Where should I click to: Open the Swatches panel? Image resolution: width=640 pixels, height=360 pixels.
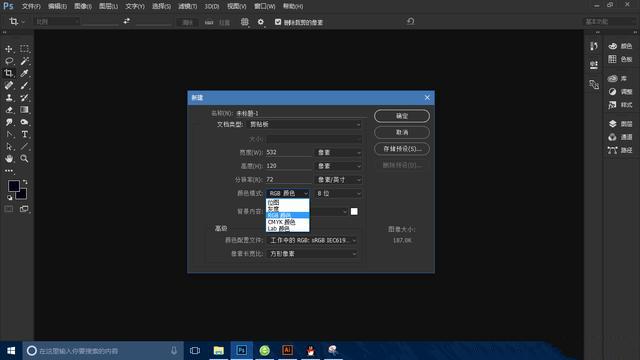tap(620, 60)
